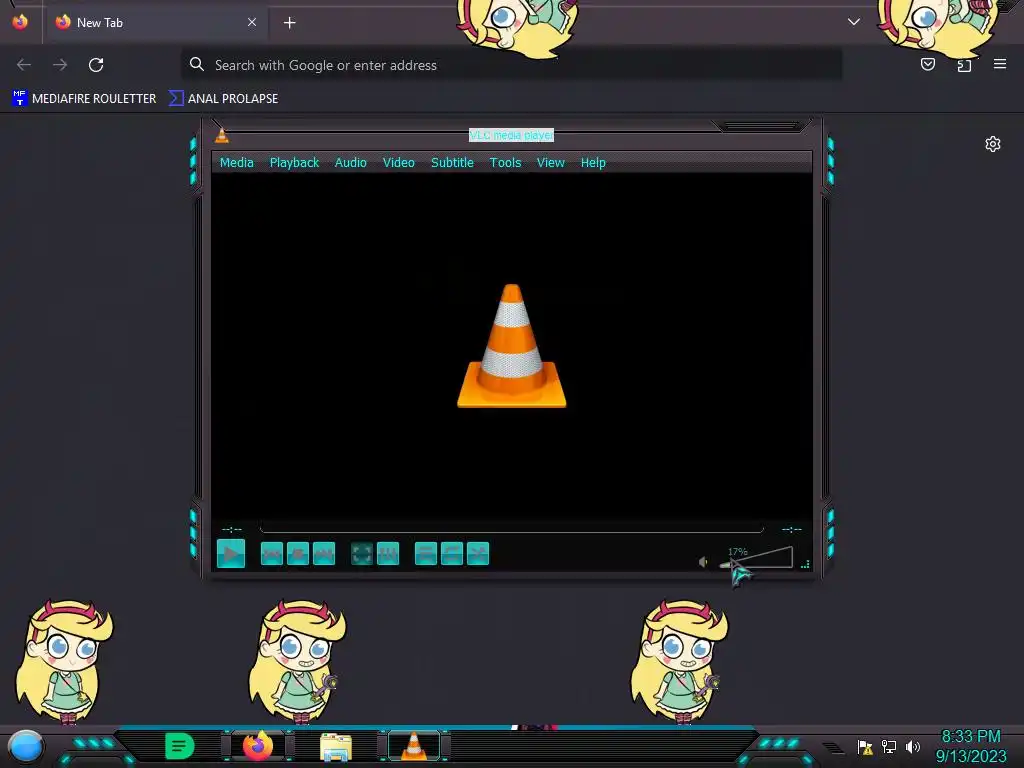
Task: Skip to next media in VLC
Action: 324,554
